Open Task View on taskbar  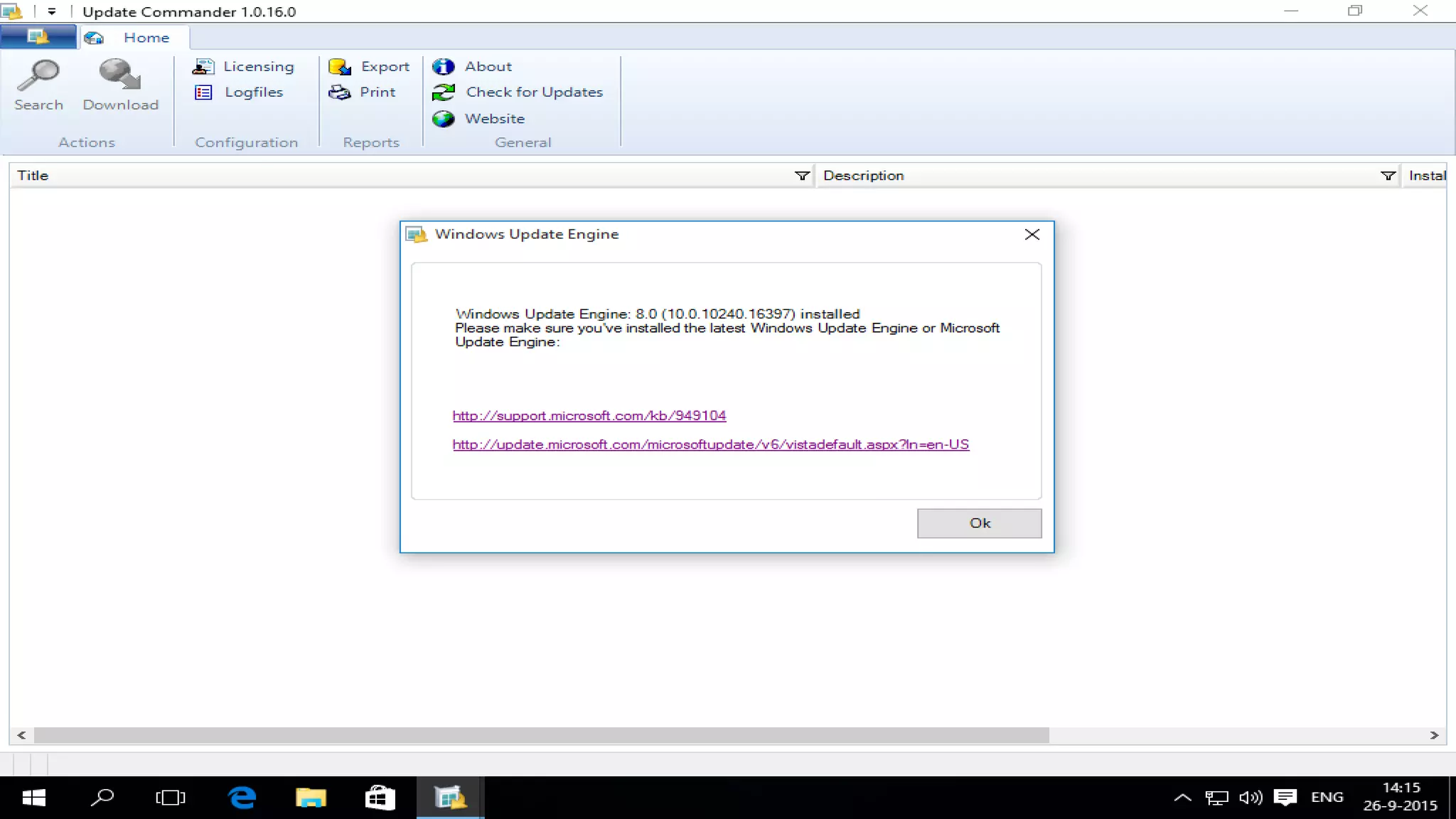[x=171, y=798]
